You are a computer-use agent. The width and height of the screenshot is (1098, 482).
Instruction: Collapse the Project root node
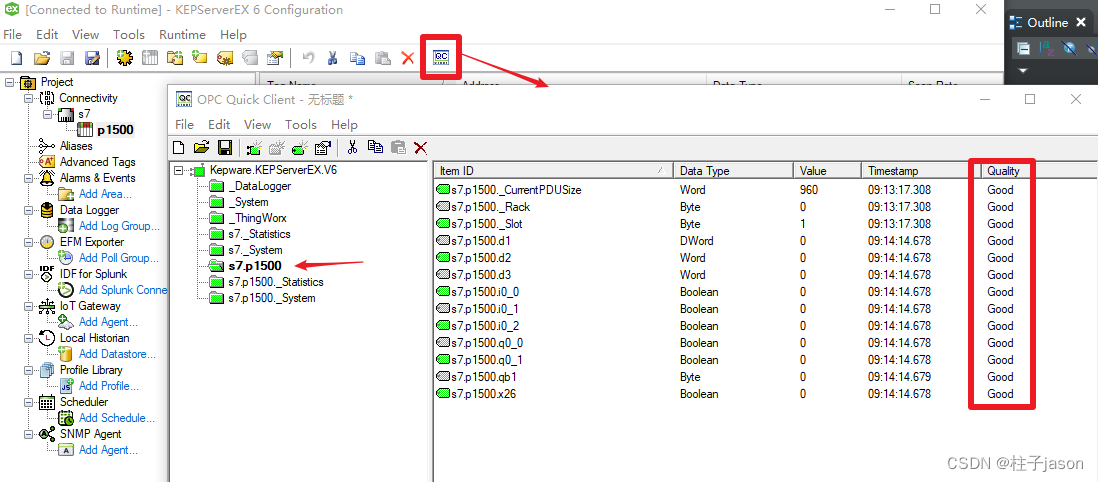click(9, 82)
